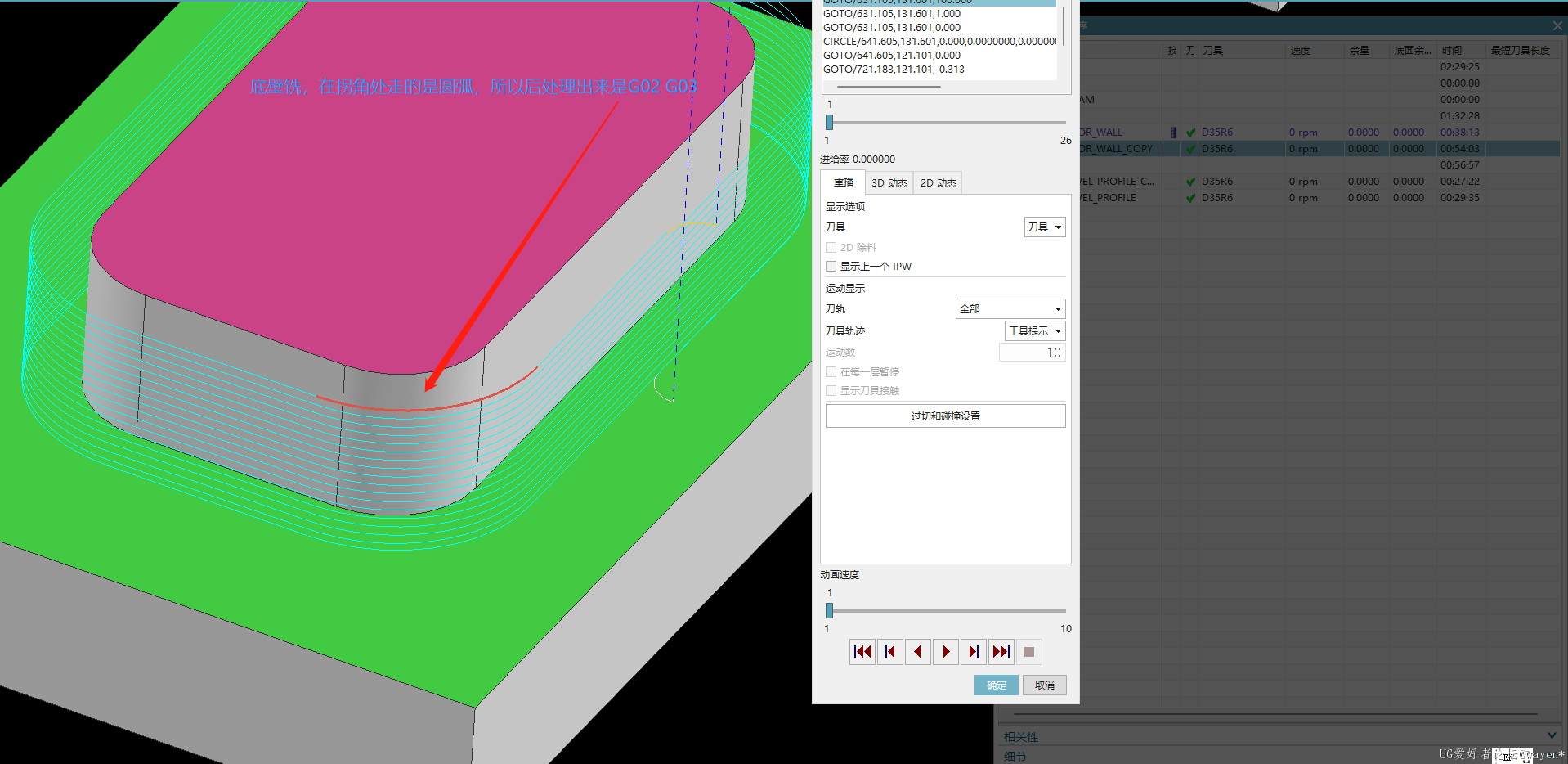Select the CIRCLE/641.605 line
The image size is (1568, 764).
939,42
